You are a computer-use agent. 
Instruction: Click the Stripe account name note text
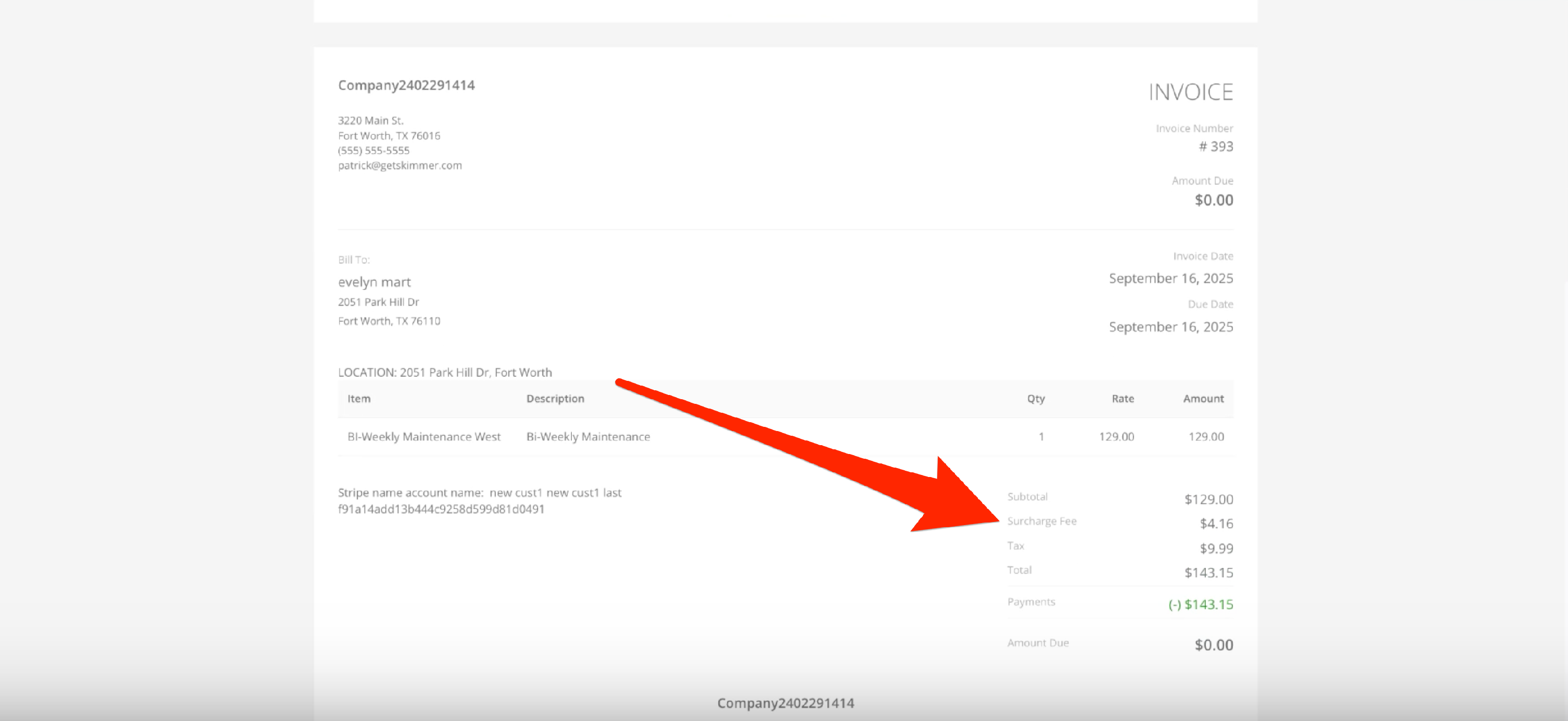(x=479, y=493)
